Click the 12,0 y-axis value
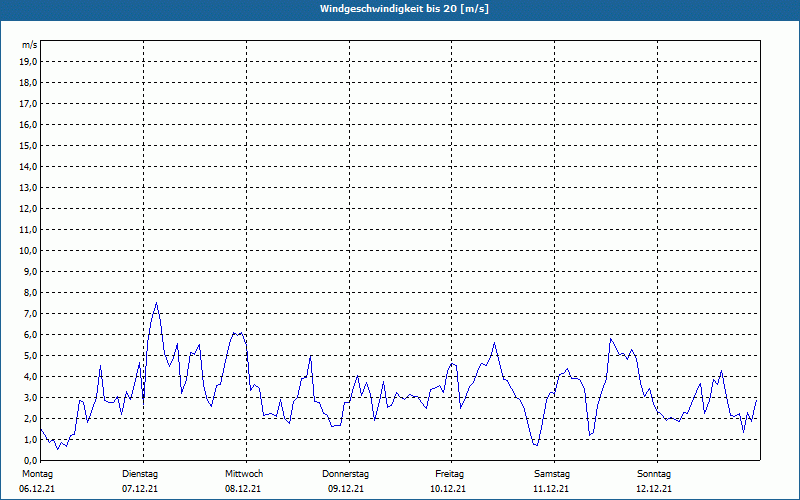Image resolution: width=800 pixels, height=500 pixels. (x=29, y=209)
